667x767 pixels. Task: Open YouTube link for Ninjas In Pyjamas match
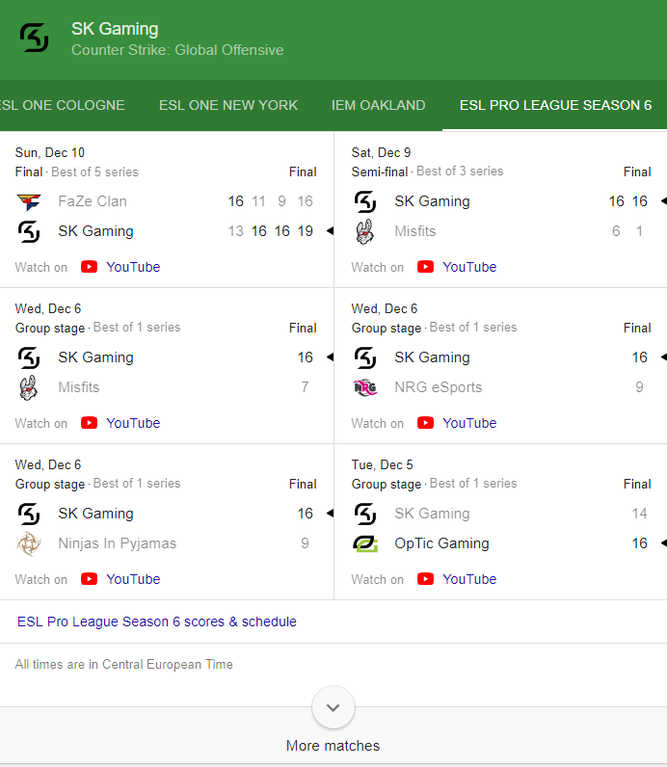point(133,579)
